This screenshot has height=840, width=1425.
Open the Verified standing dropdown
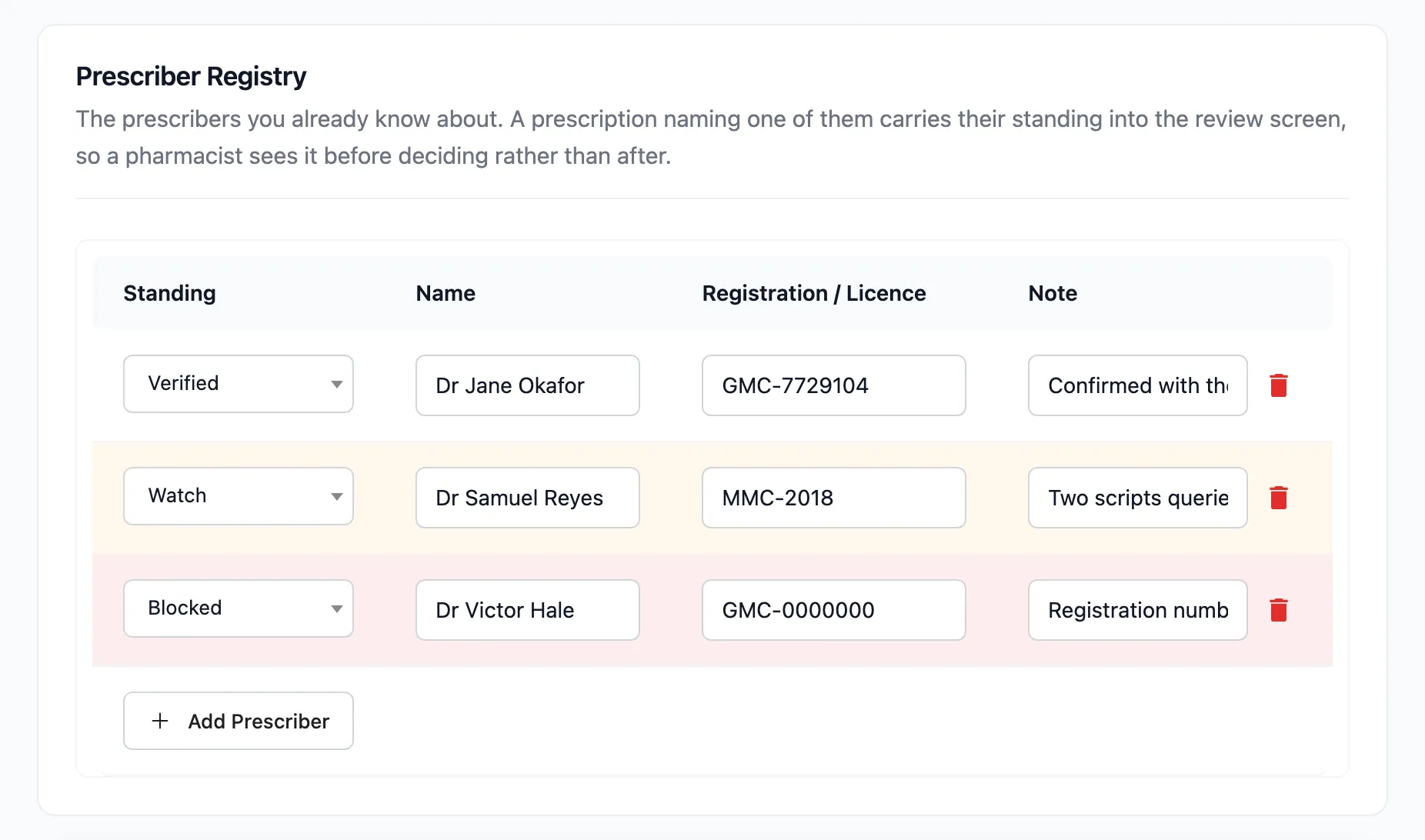[x=239, y=384]
